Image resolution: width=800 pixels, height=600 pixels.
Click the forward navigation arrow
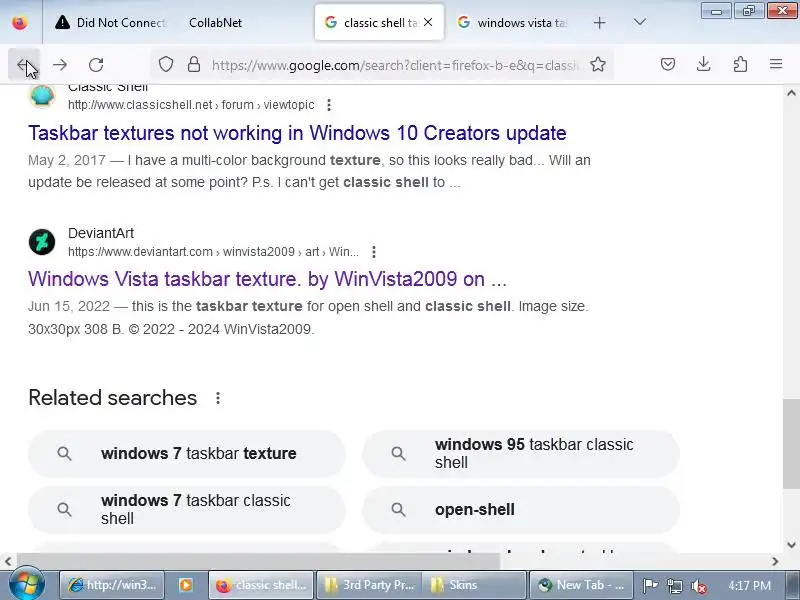coord(60,65)
